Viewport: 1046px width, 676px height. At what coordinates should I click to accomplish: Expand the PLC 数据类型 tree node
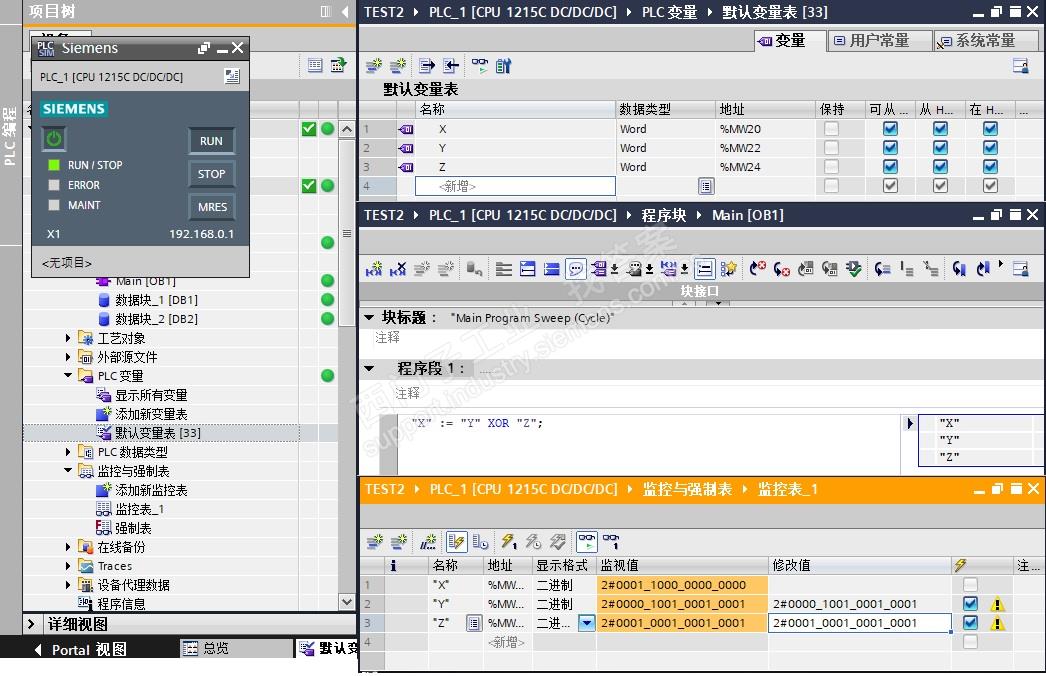tap(68, 452)
